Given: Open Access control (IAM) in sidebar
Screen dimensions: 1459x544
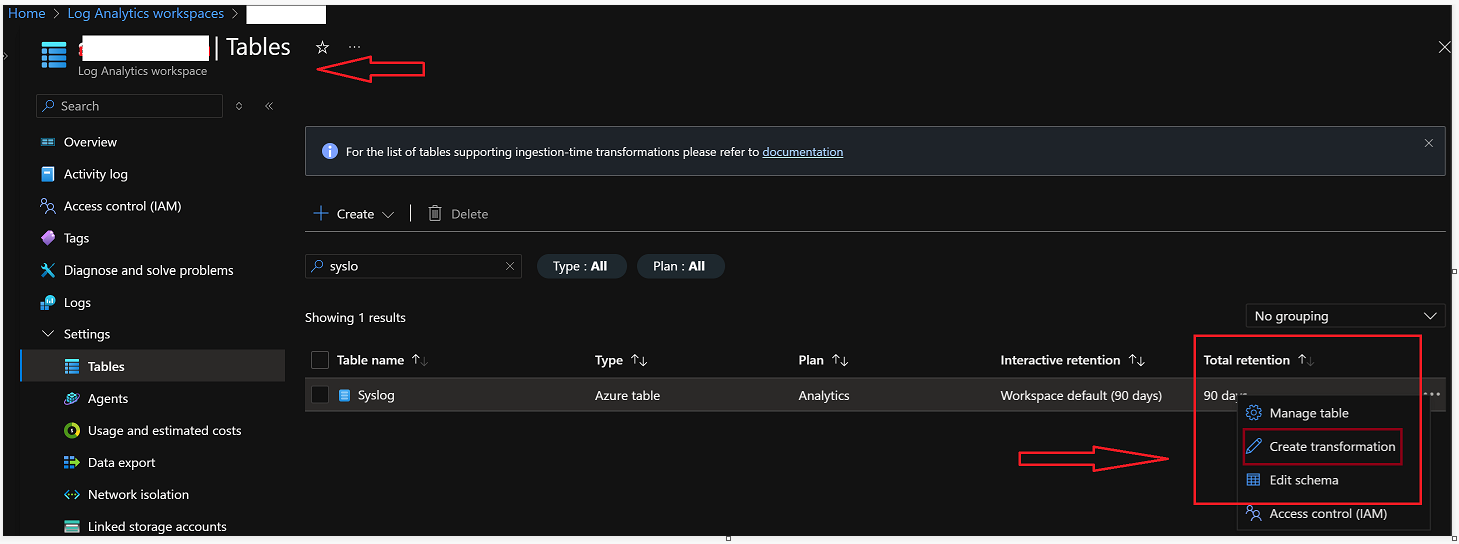Looking at the screenshot, I should click(x=122, y=206).
